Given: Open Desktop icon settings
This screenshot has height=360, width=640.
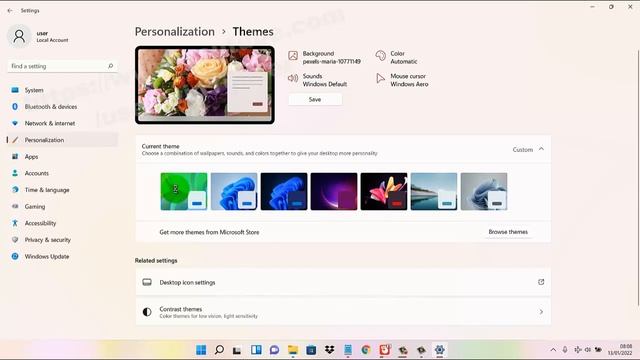Looking at the screenshot, I should click(x=343, y=282).
